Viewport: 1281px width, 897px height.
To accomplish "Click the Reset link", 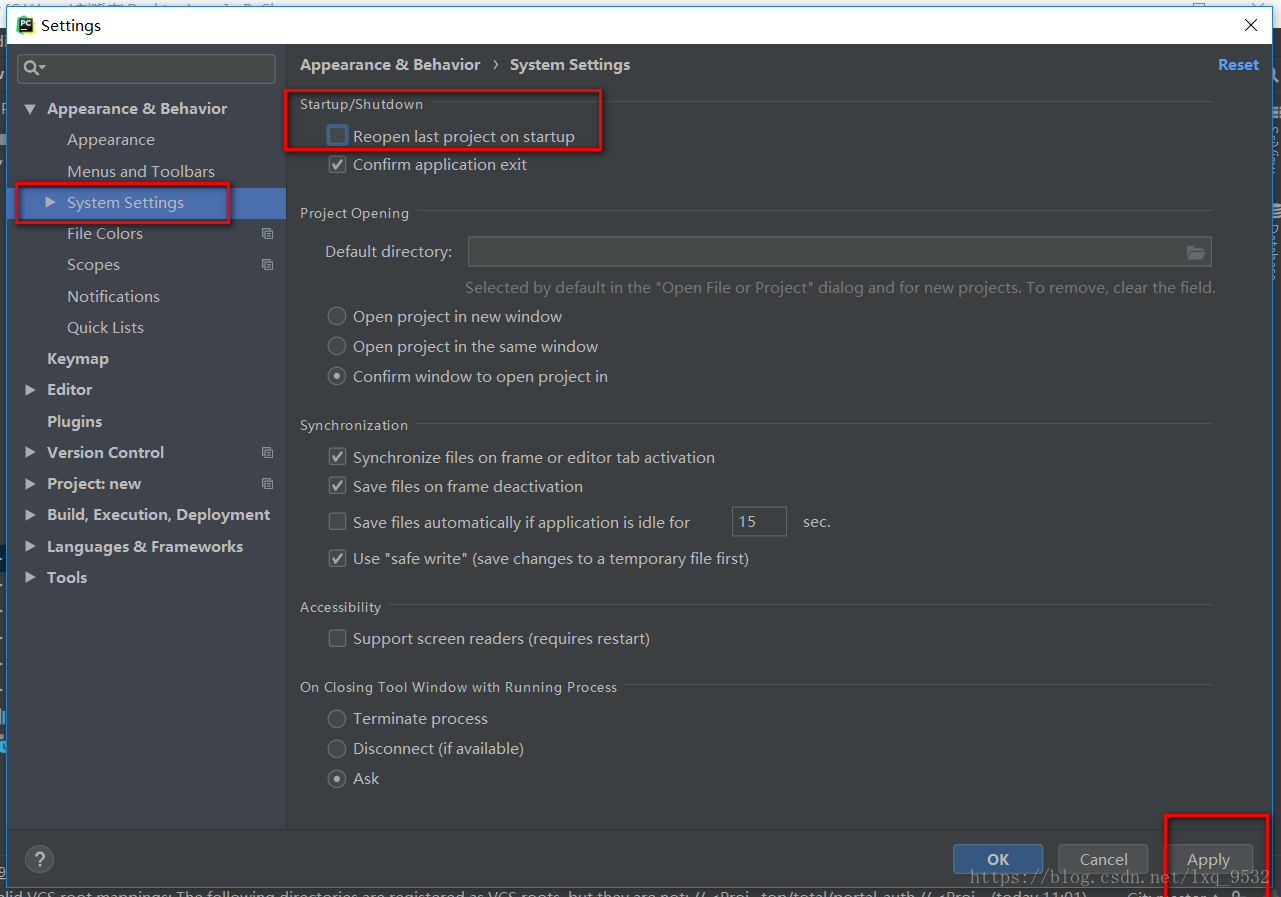I will 1238,64.
